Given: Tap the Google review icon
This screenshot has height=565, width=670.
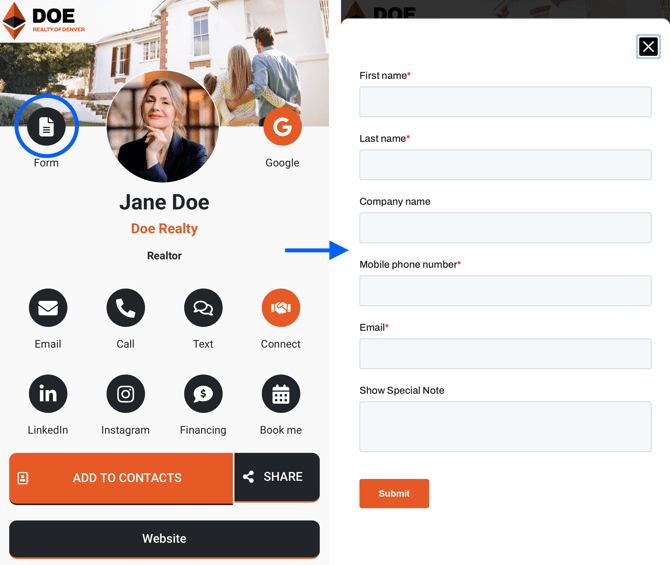Looking at the screenshot, I should [x=282, y=127].
